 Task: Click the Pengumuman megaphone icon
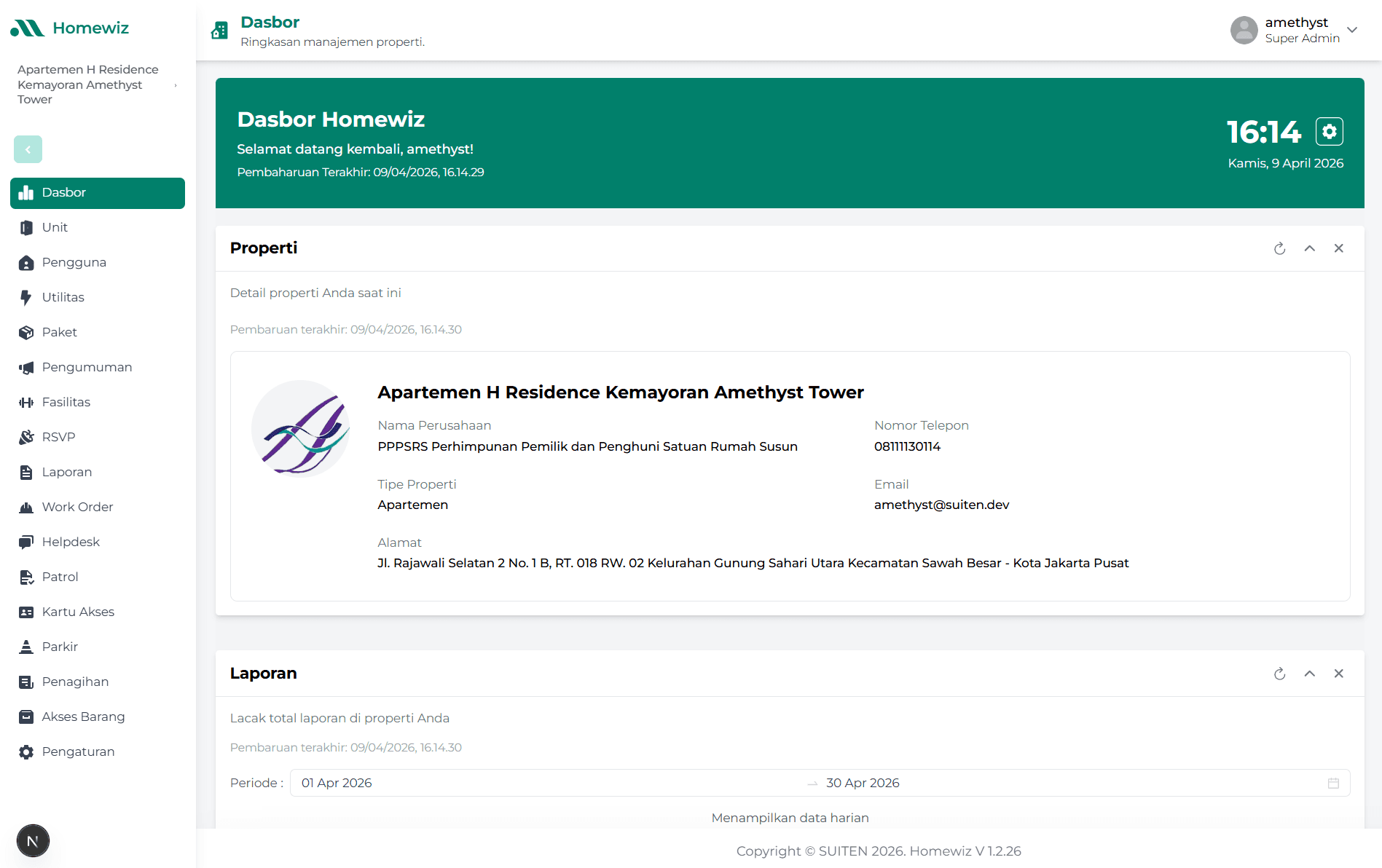pos(26,367)
